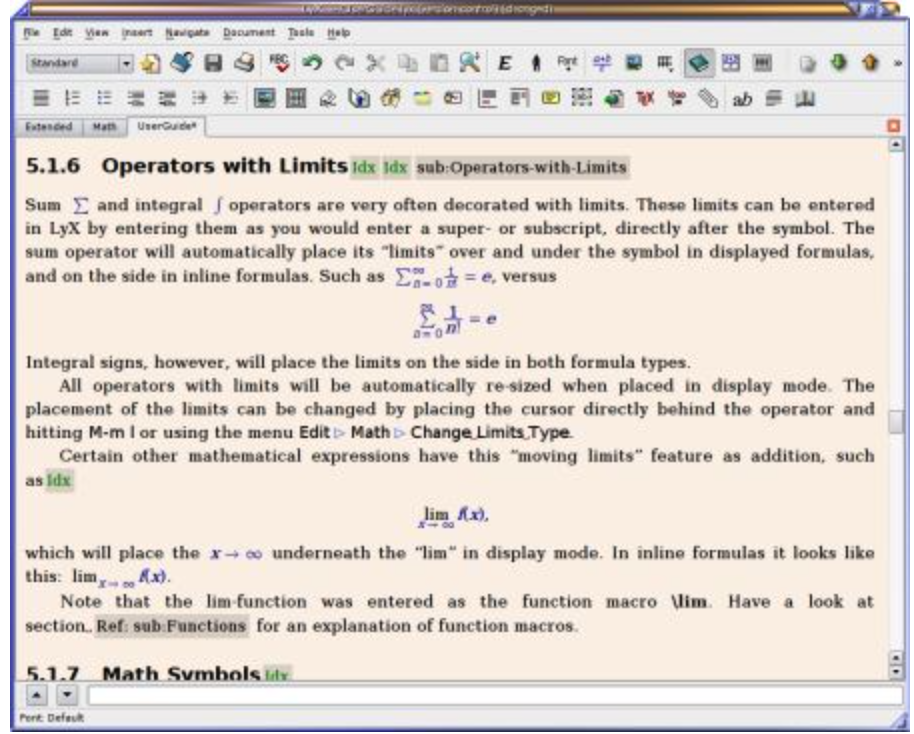Apply emphasis with the italic E icon
This screenshot has height=734, width=914.
[x=504, y=63]
